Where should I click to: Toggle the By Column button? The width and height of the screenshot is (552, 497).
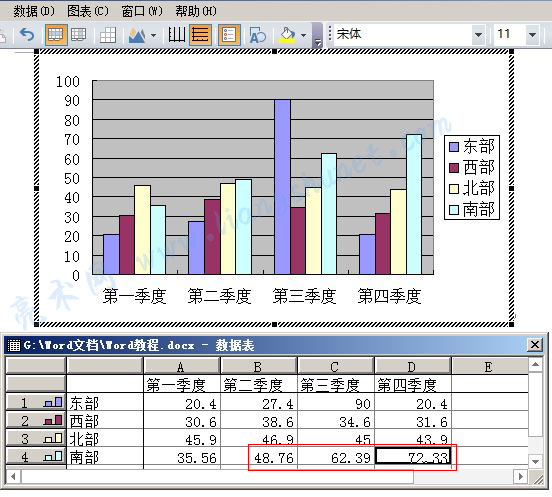coord(79,35)
